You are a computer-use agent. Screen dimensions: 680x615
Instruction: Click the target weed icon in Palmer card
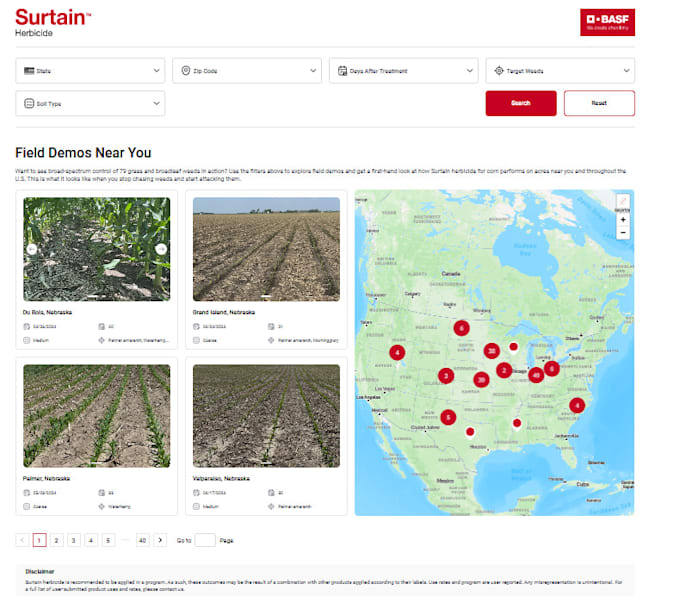click(x=101, y=507)
